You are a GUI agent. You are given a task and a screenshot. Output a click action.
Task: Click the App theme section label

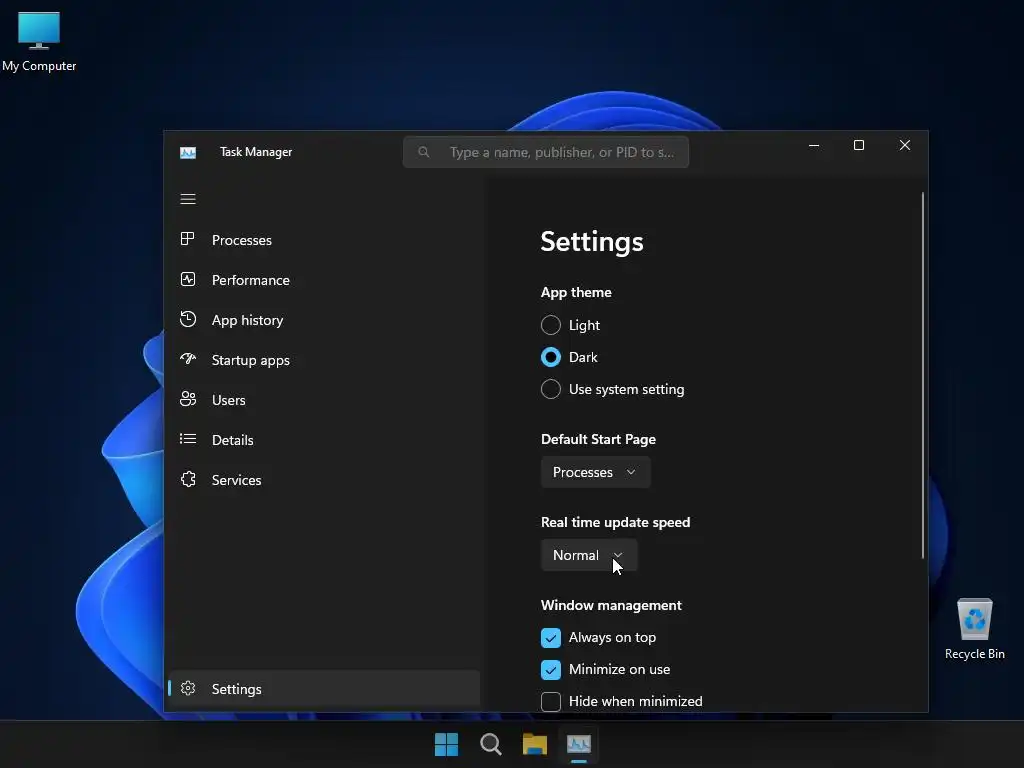pos(576,293)
